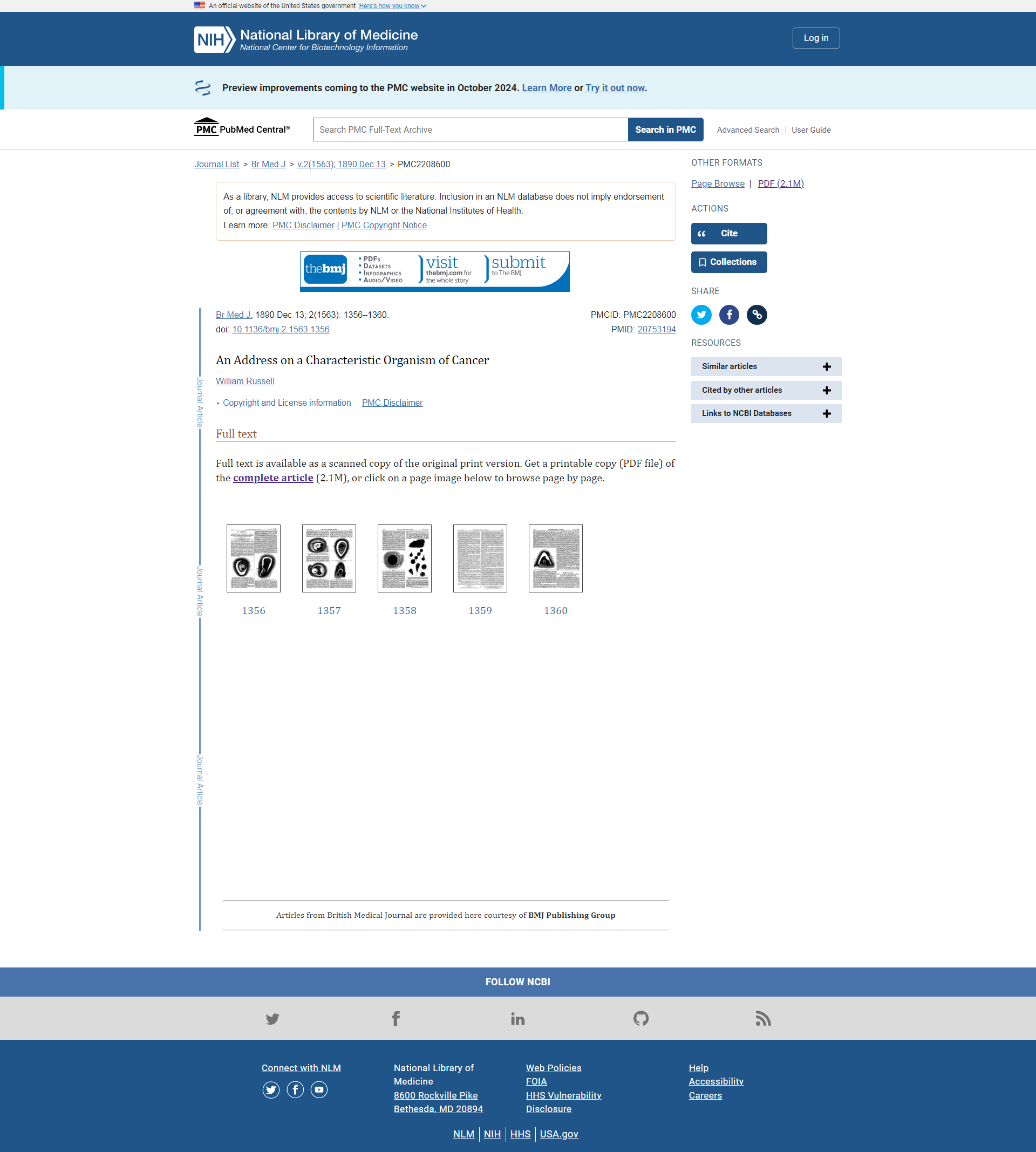Image resolution: width=1036 pixels, height=1152 pixels.
Task: Click the Cite button
Action: coord(728,233)
